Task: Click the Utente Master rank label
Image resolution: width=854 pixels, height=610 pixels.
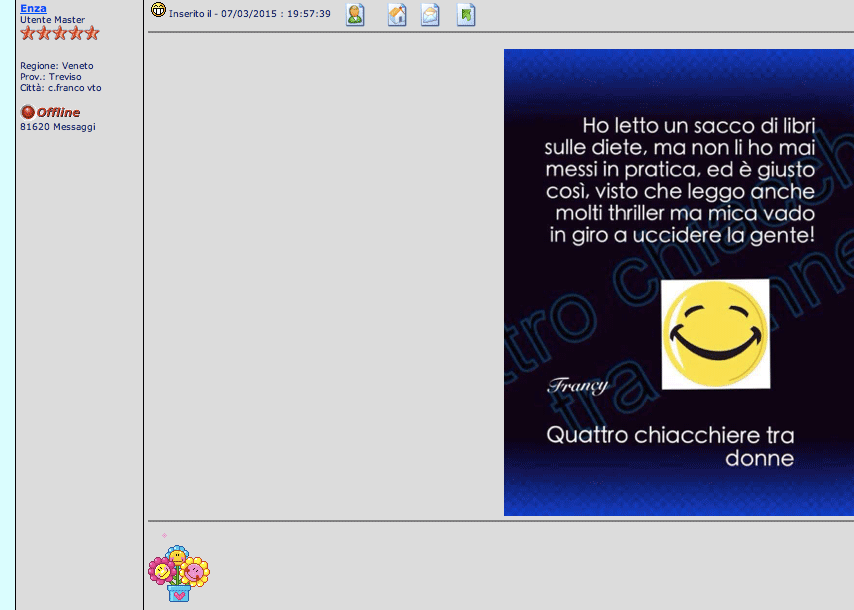Action: (52, 20)
